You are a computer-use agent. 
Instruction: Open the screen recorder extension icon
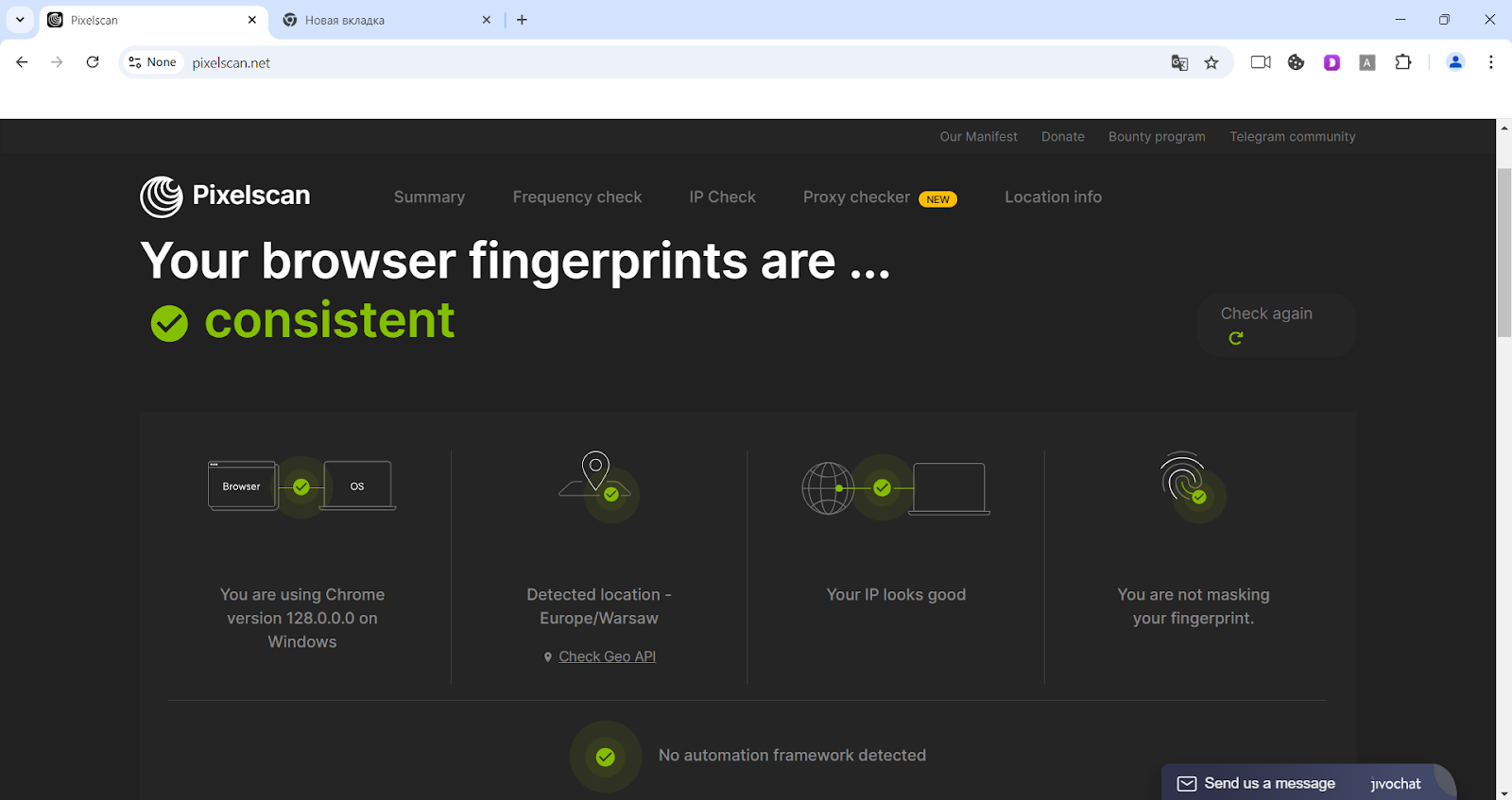(x=1261, y=62)
